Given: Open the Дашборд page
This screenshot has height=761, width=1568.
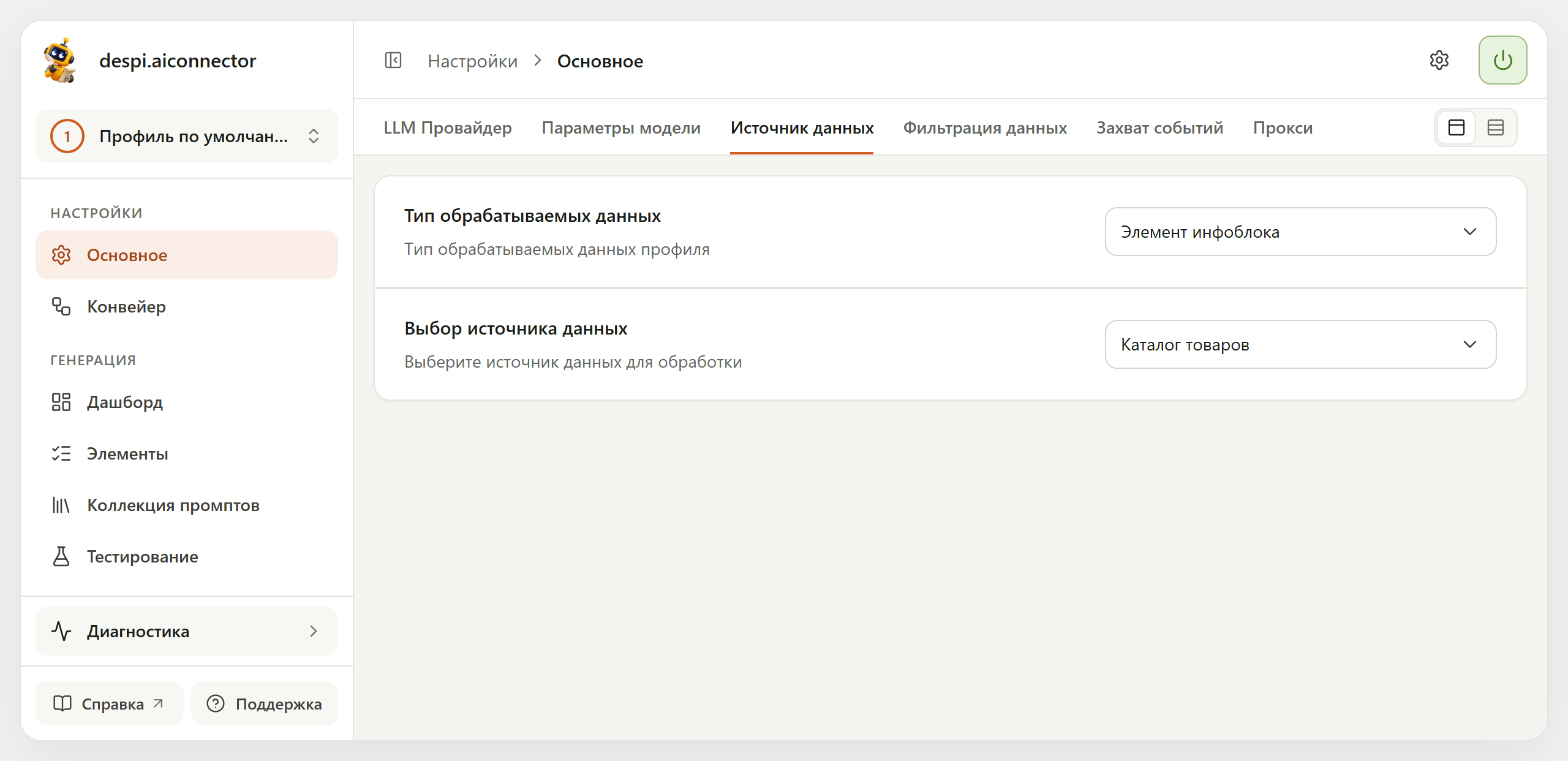Looking at the screenshot, I should click(187, 402).
